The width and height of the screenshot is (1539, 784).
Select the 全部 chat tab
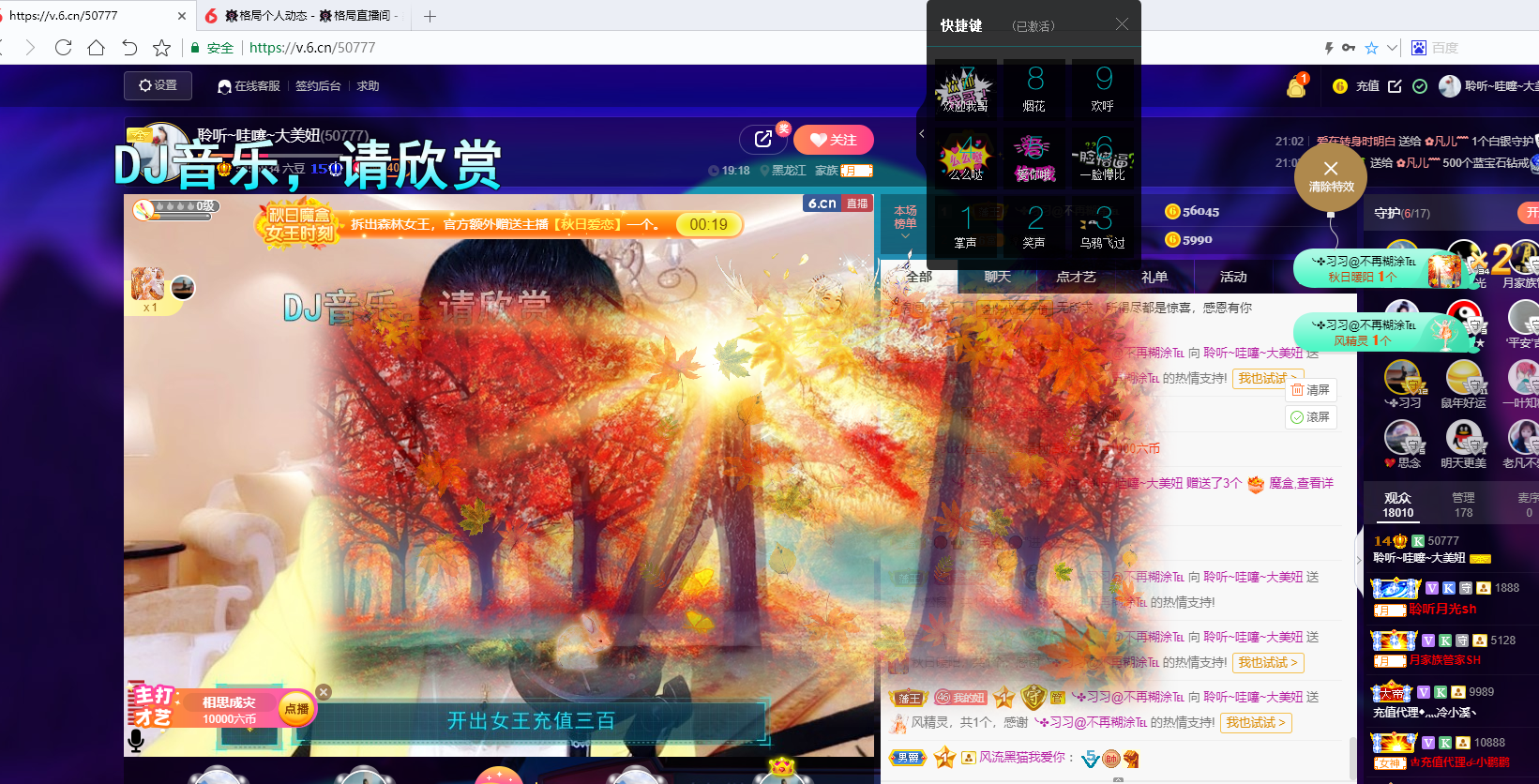(x=919, y=277)
